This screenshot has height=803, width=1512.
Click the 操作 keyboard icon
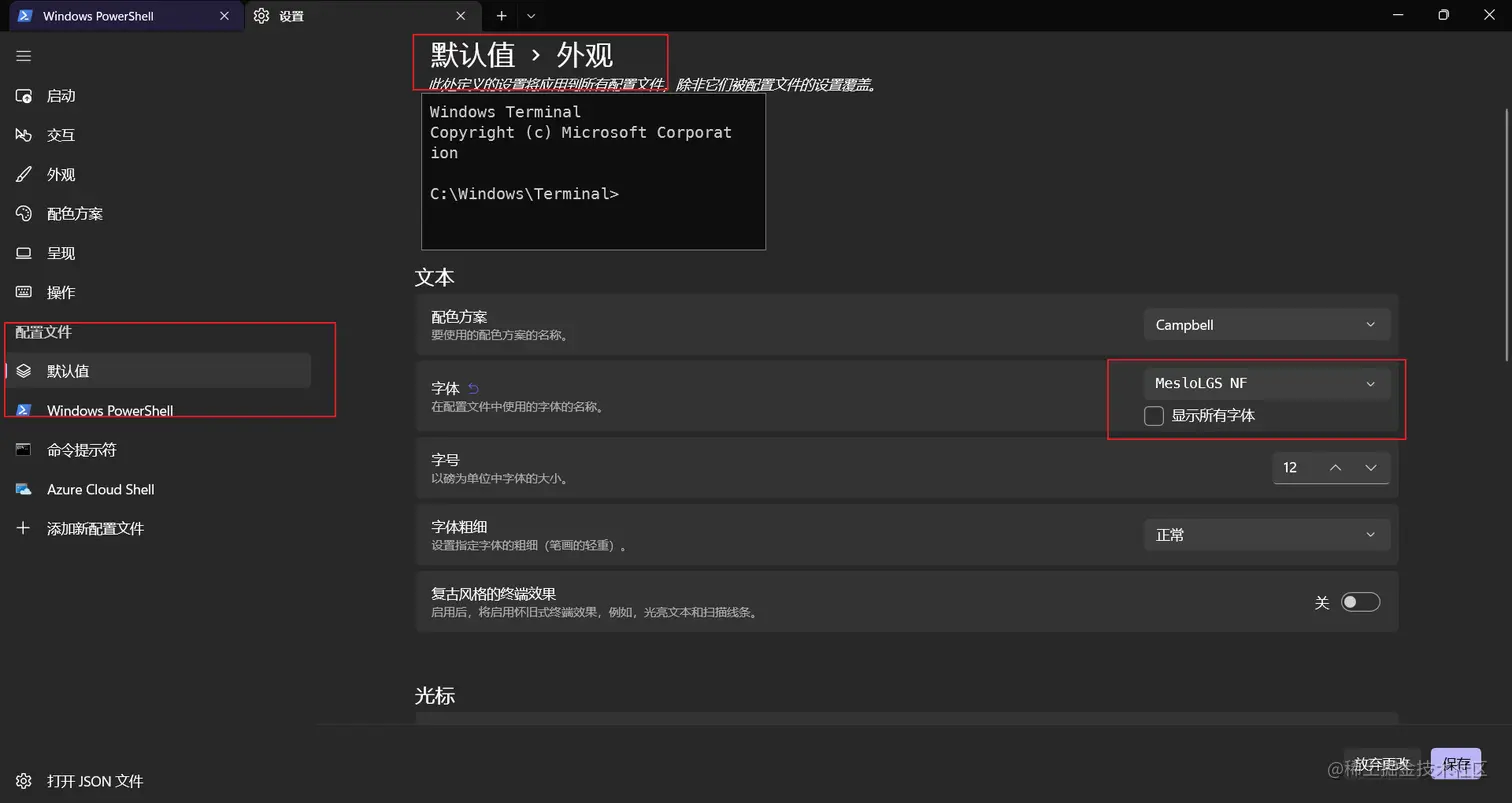pos(24,292)
